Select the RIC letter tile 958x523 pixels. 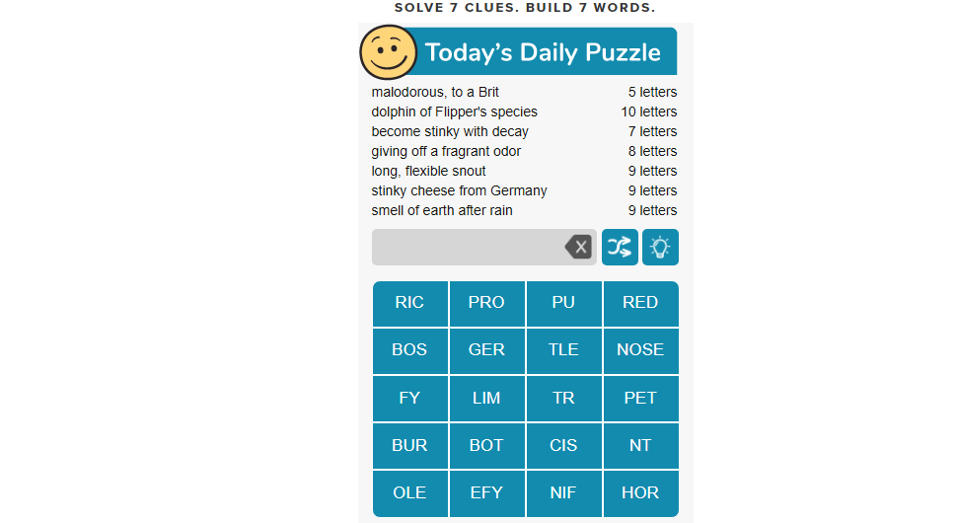pos(410,304)
